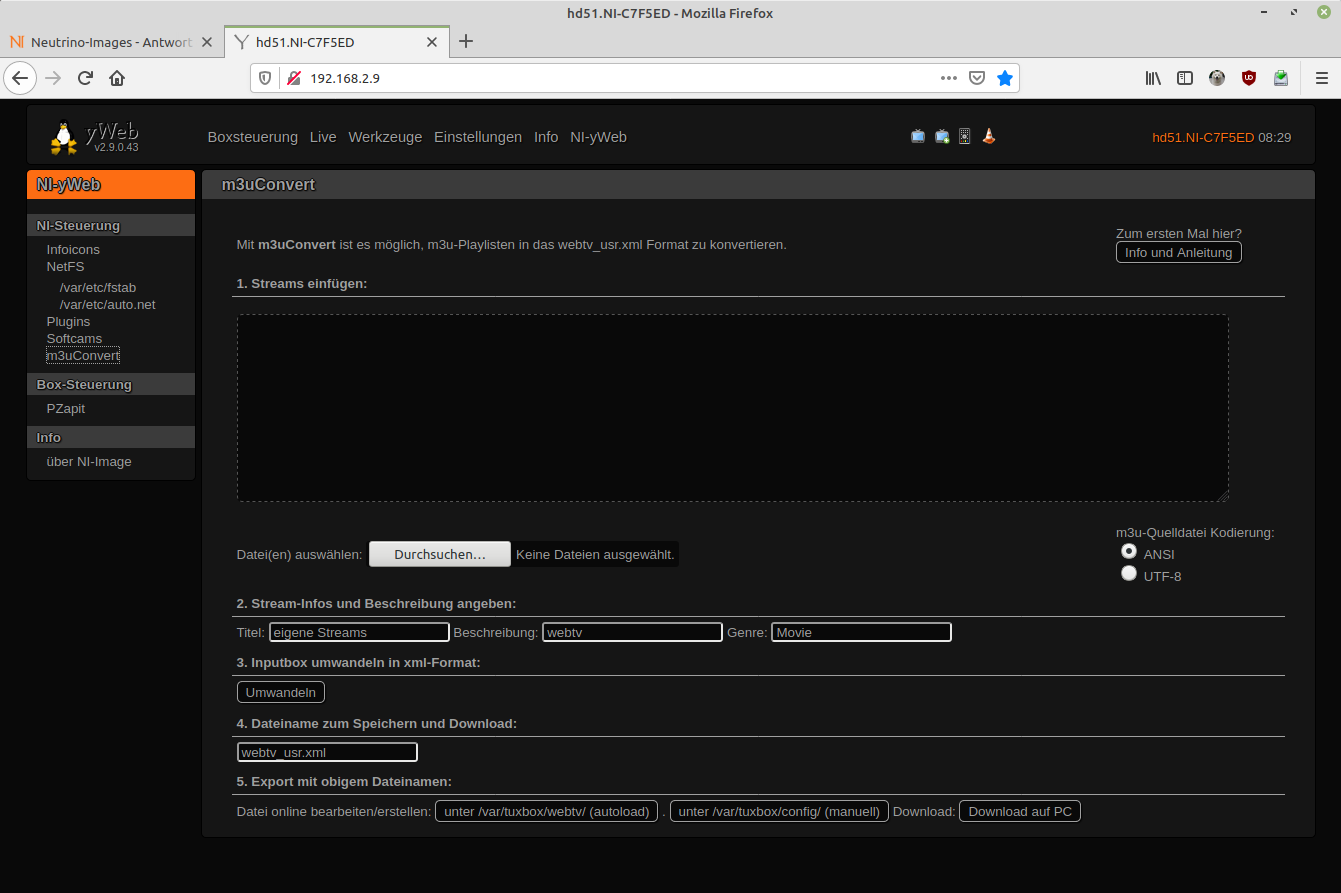Click the Download auf PC button
Viewport: 1341px width, 893px height.
tap(1019, 812)
